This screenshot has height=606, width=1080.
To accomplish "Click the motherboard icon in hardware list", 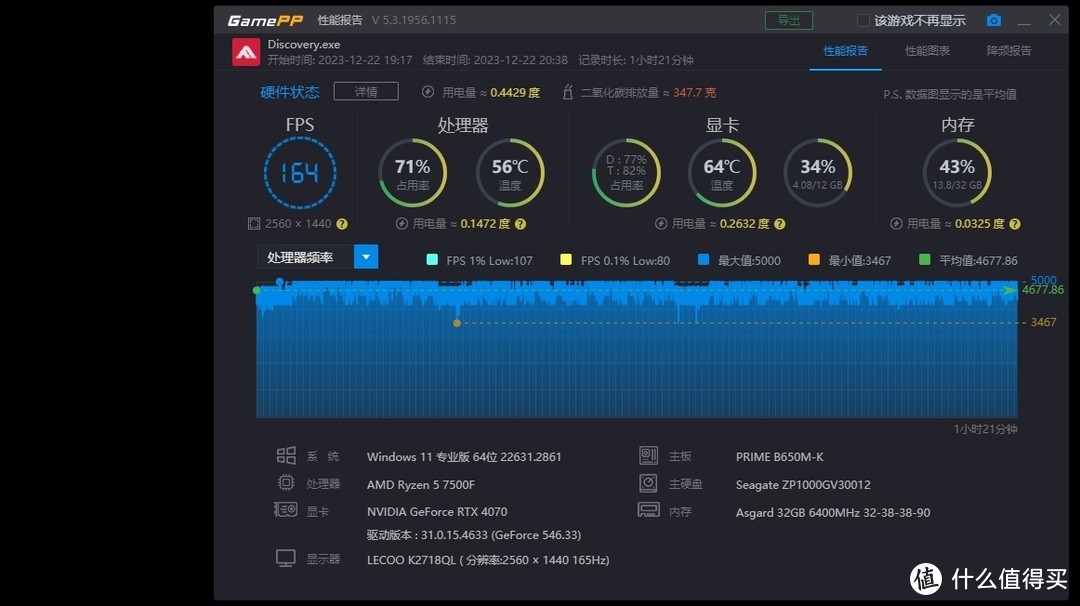I will point(648,455).
